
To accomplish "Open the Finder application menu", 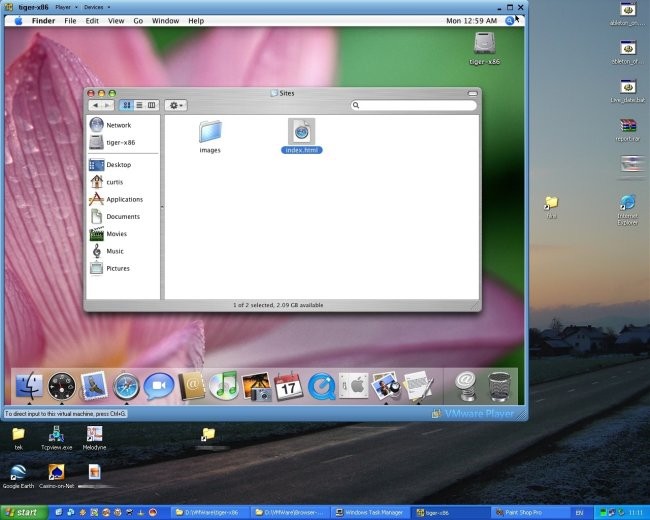I will (44, 21).
